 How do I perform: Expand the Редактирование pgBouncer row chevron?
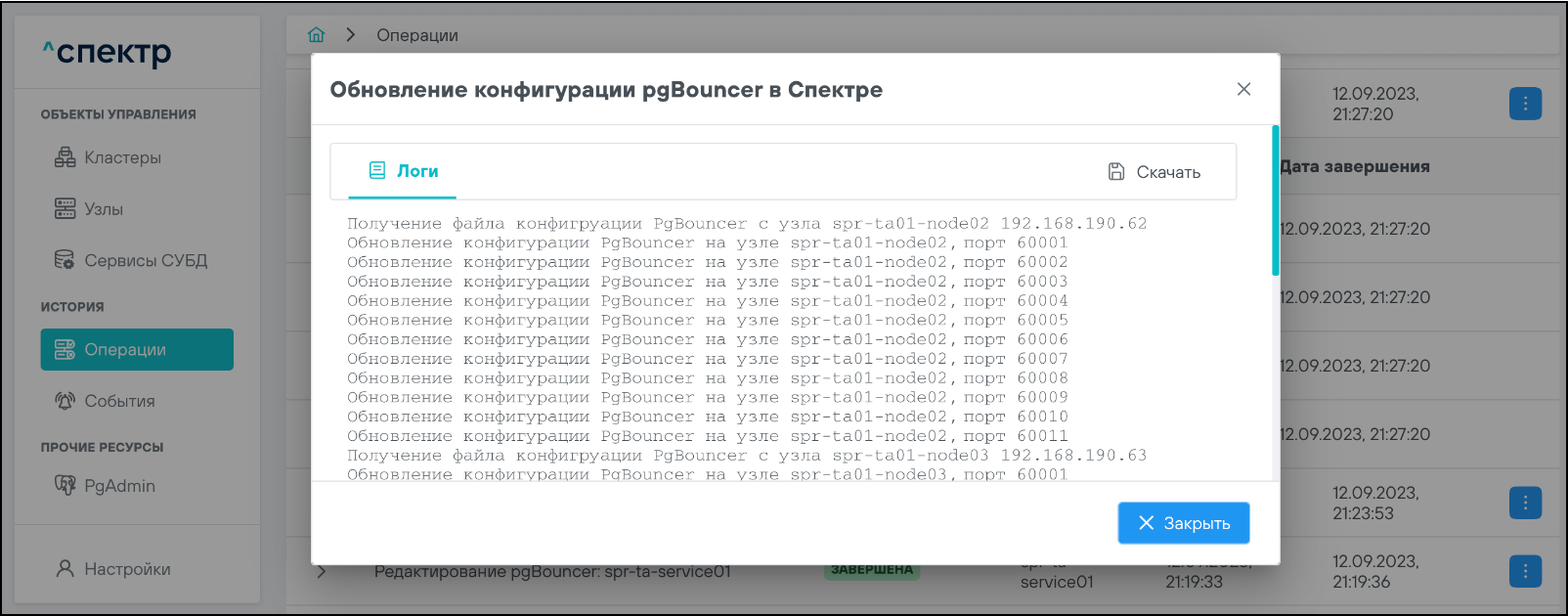coord(322,572)
